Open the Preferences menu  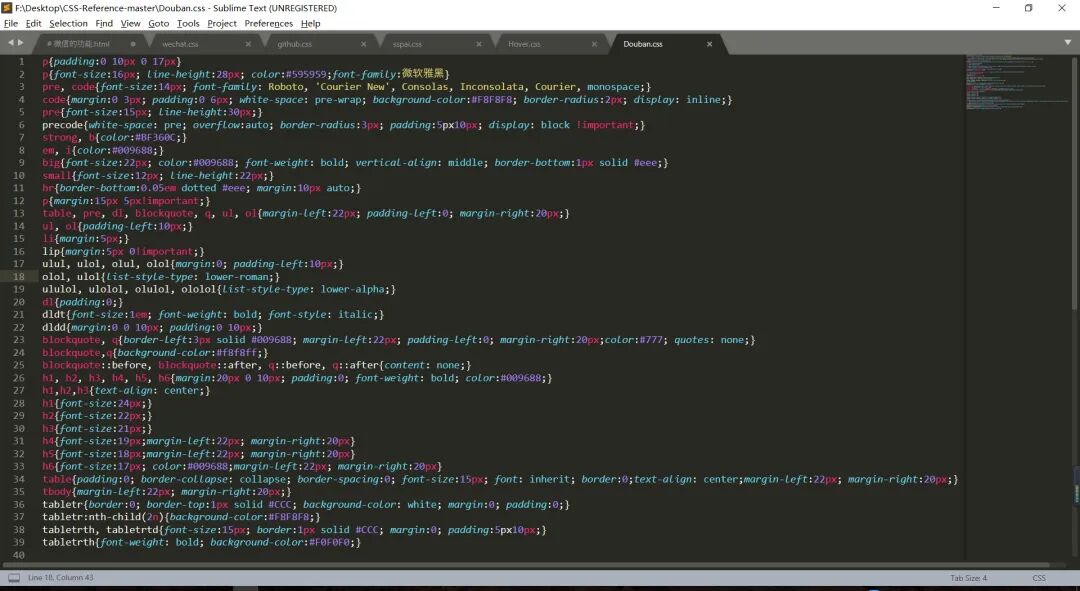269,23
